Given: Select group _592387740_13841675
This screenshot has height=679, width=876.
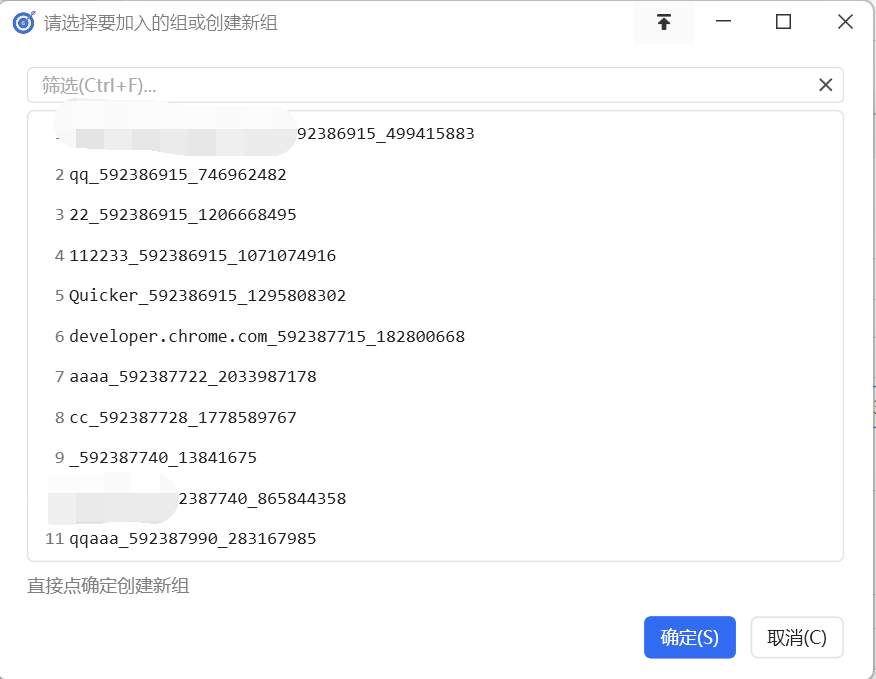Looking at the screenshot, I should click(435, 458).
